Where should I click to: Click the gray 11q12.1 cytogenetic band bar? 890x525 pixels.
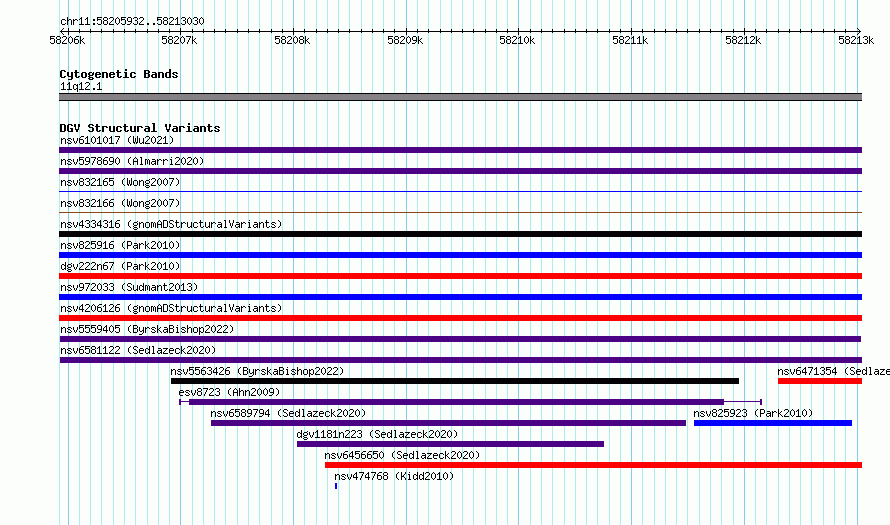(460, 97)
